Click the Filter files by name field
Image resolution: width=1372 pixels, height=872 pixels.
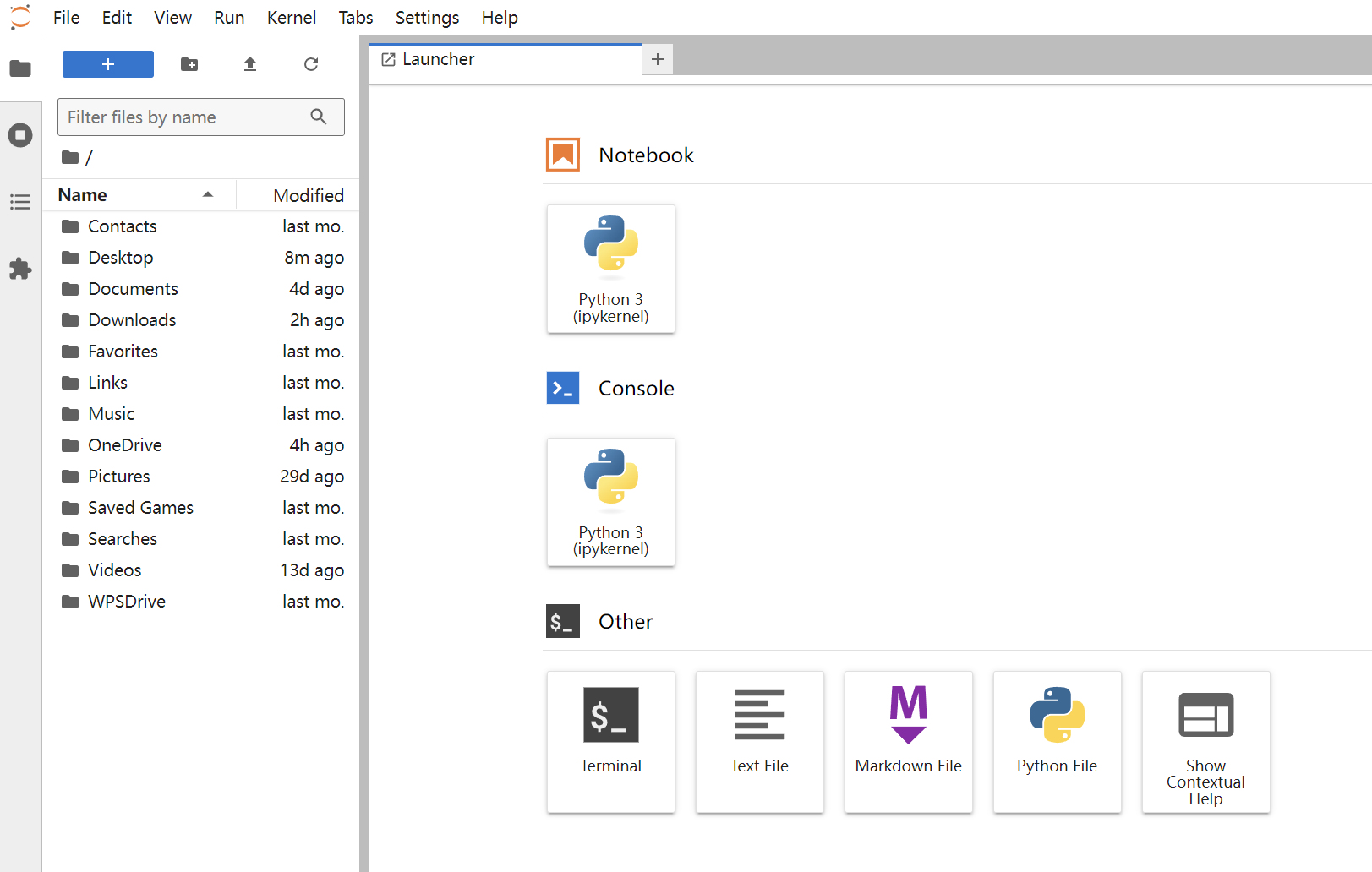[x=186, y=117]
